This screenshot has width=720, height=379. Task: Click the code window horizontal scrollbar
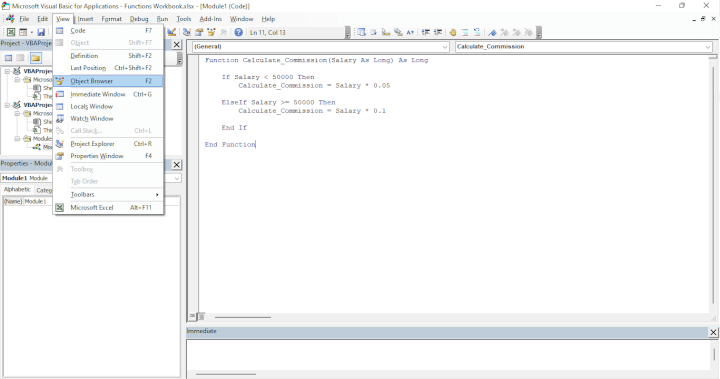tap(243, 317)
